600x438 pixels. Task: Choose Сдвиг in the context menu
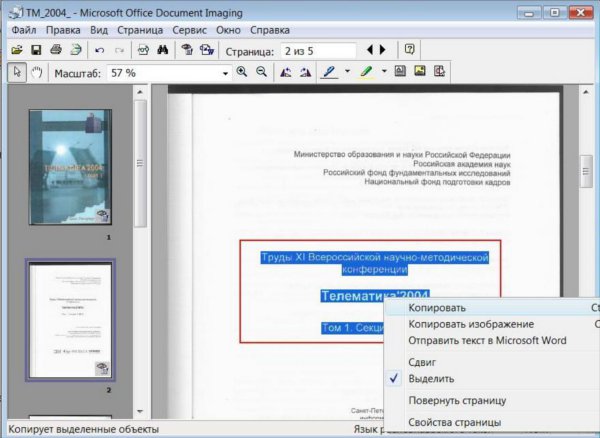(x=493, y=362)
